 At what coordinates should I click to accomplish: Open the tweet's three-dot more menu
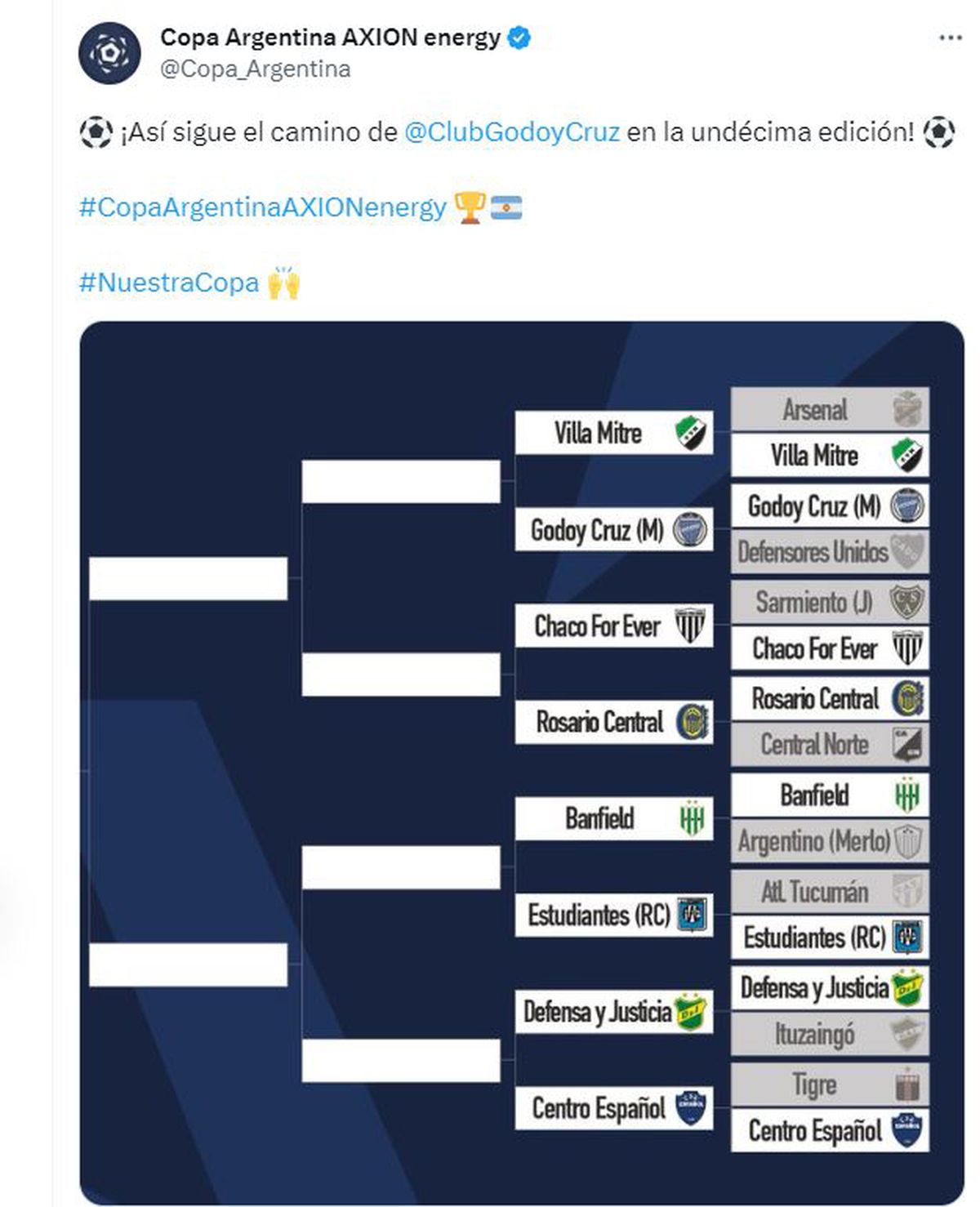tap(950, 38)
